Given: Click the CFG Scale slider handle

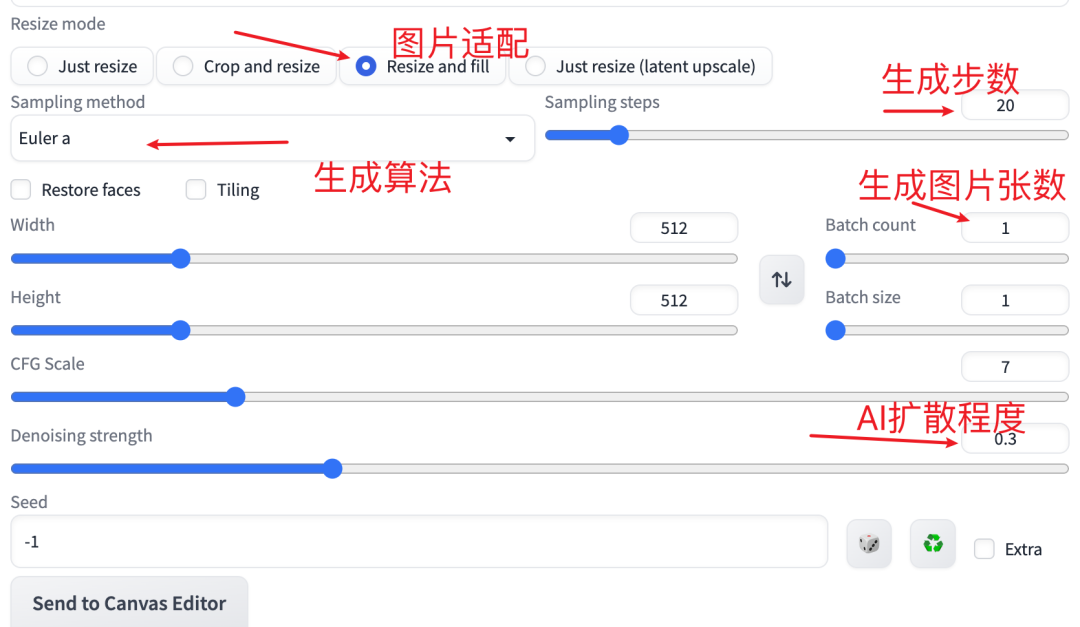Looking at the screenshot, I should [236, 397].
